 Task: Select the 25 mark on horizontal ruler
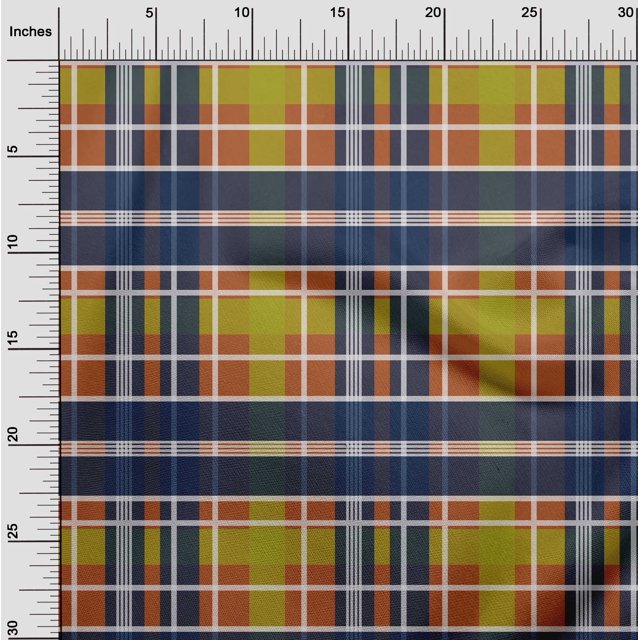point(529,13)
